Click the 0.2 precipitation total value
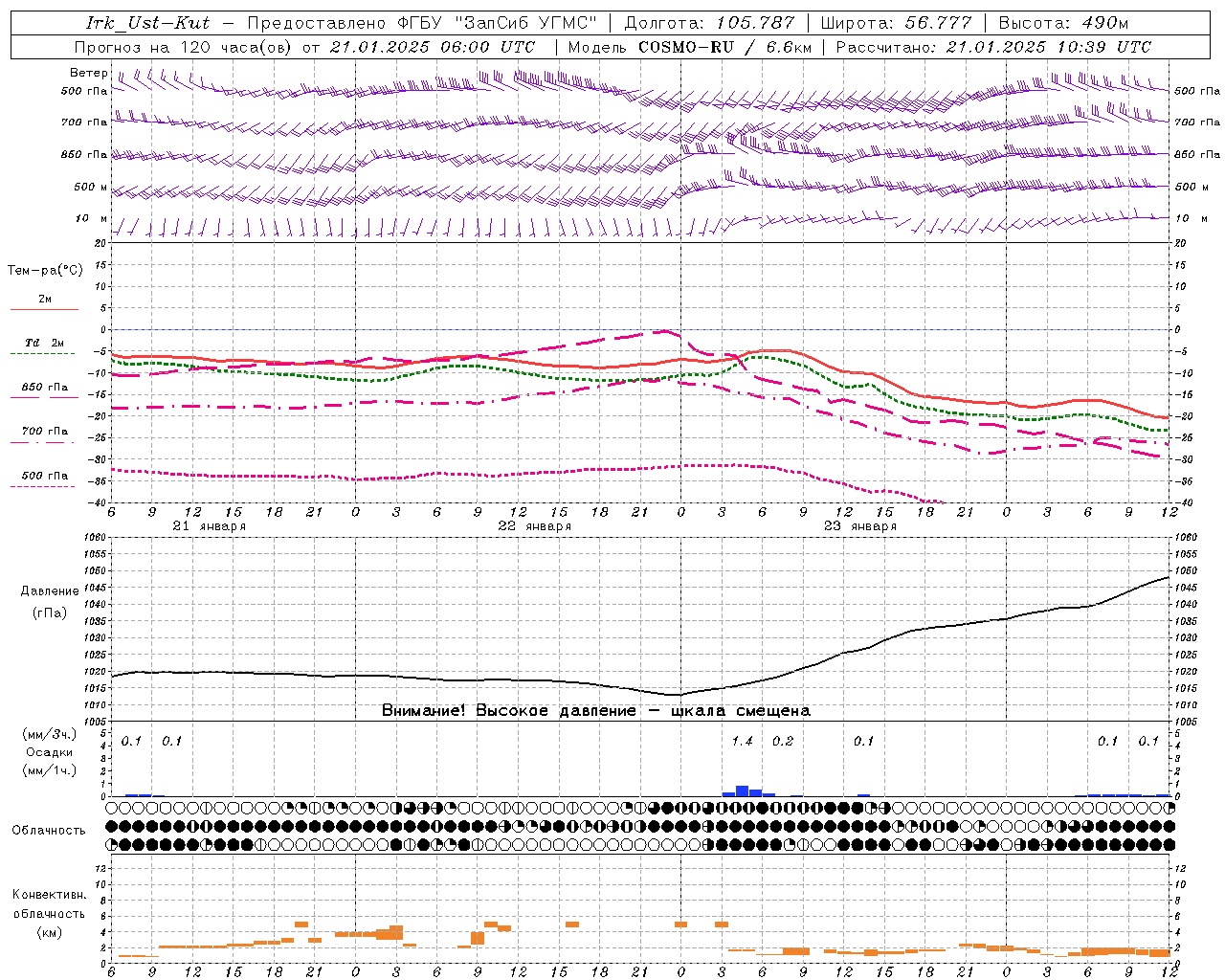 pos(783,741)
